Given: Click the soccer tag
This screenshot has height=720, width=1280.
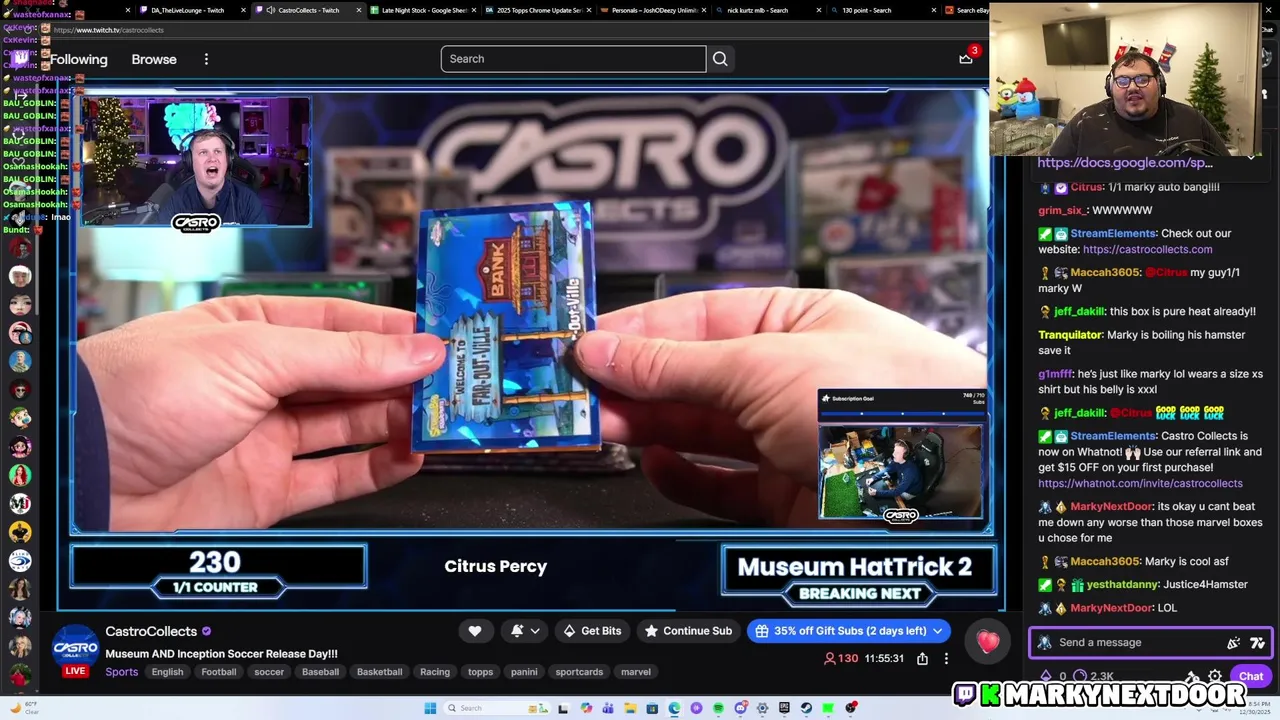Looking at the screenshot, I should tap(269, 672).
